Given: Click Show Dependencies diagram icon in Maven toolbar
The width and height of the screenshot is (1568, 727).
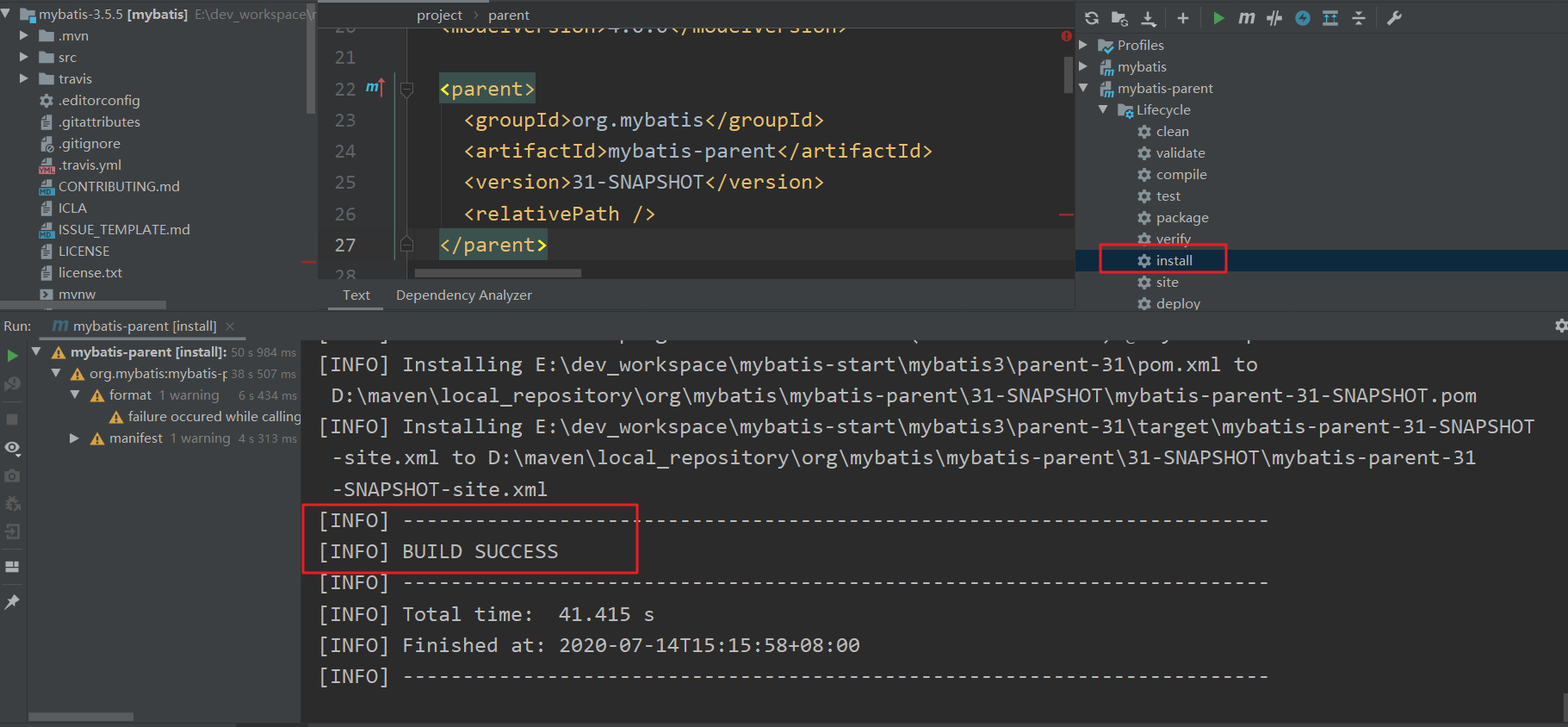Looking at the screenshot, I should pyautogui.click(x=1330, y=18).
